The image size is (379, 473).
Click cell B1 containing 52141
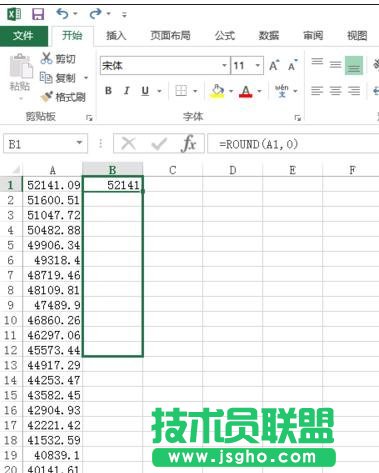[x=113, y=184]
